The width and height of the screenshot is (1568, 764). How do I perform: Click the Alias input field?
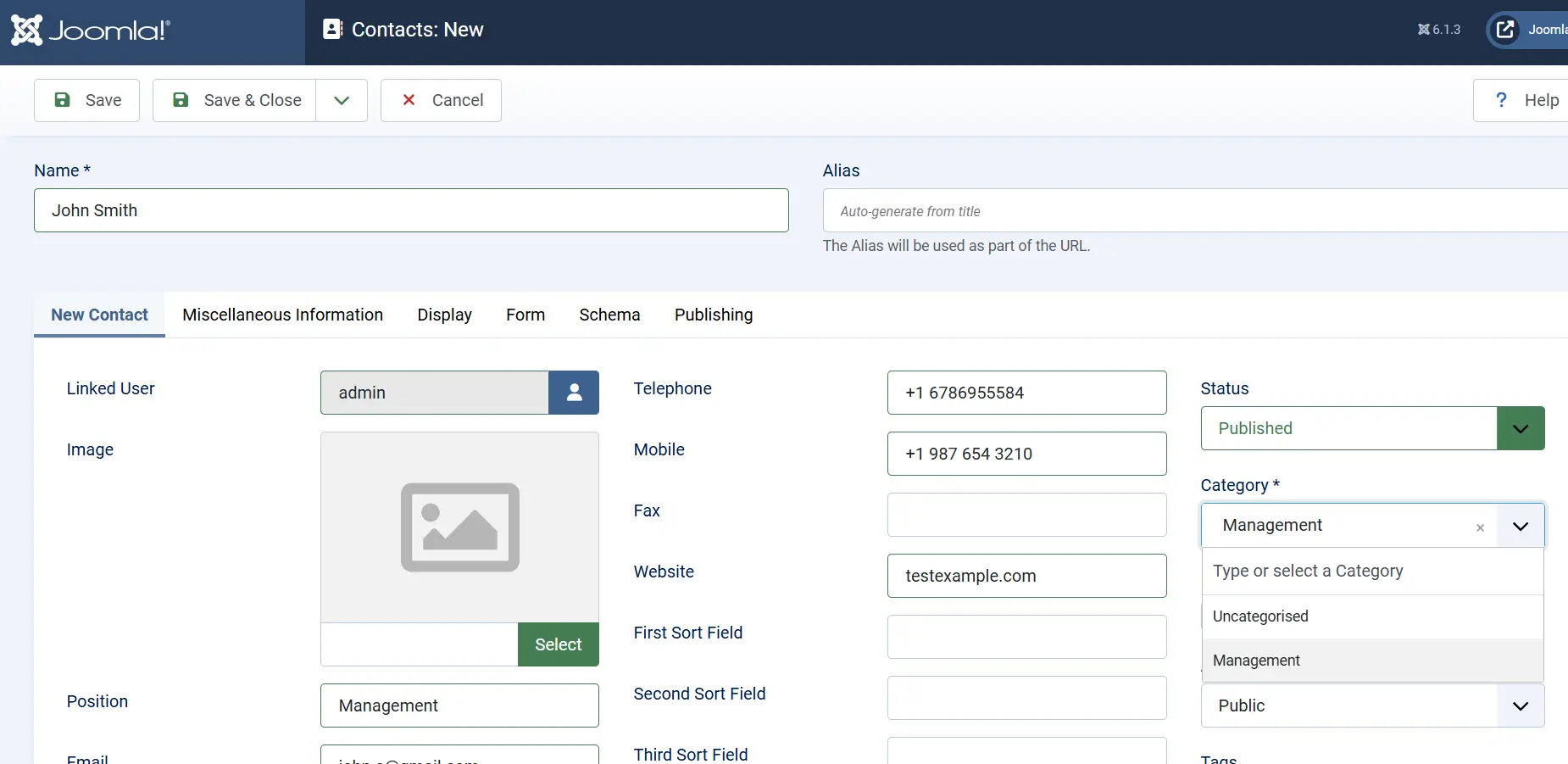(1195, 210)
